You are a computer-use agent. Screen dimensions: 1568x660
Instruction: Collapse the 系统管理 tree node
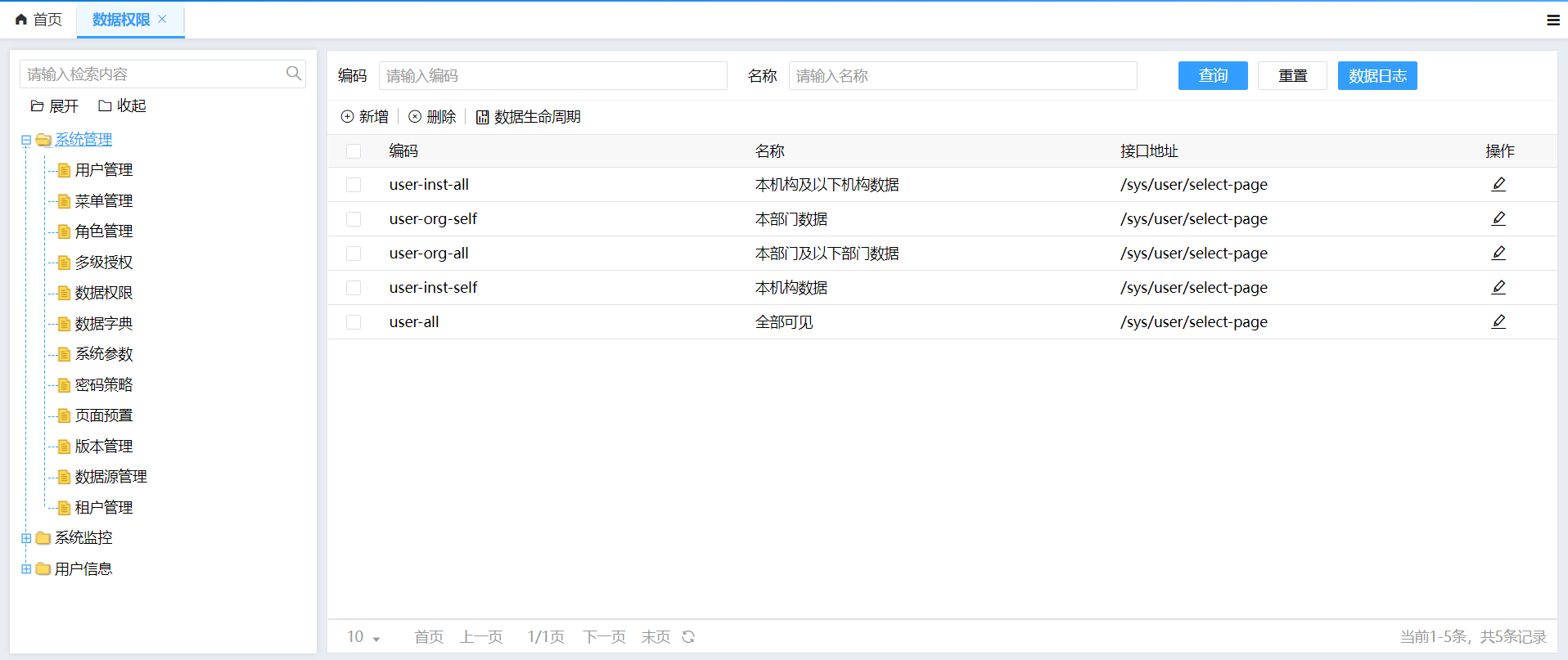pos(26,140)
